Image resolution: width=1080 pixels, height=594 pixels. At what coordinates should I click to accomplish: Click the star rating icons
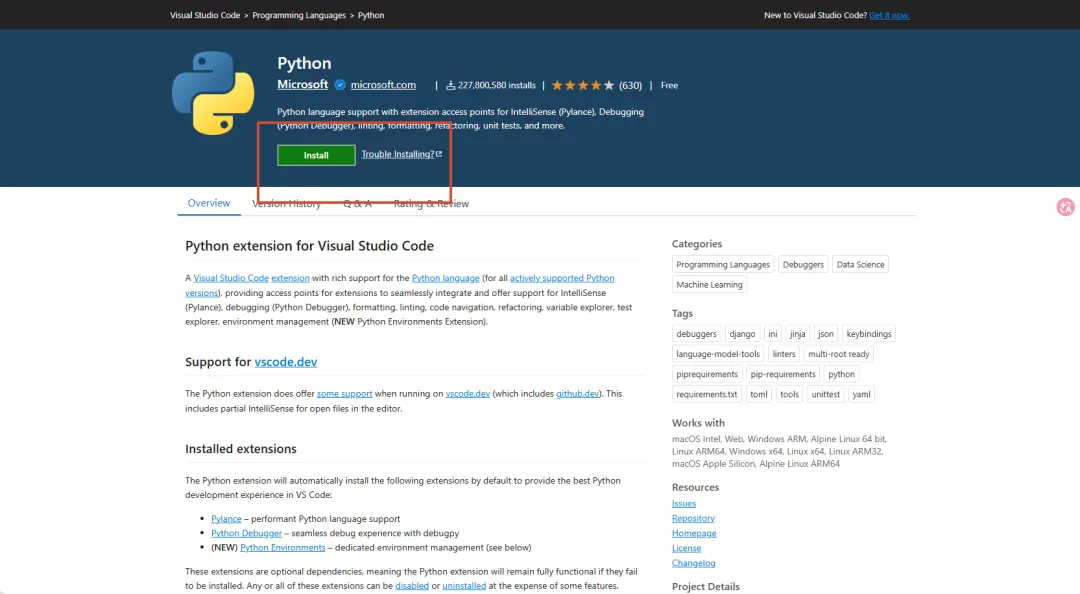click(x=583, y=85)
